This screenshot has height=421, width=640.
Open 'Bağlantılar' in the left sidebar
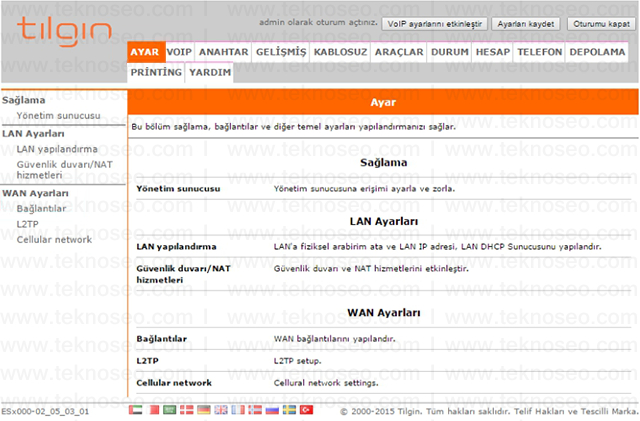tap(41, 209)
